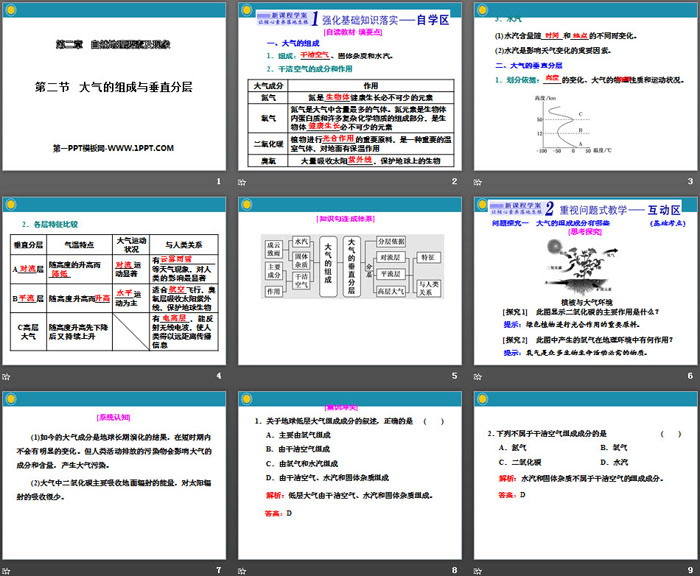Viewport: 700px width, 576px height.
Task: Click slide number label '3'
Action: point(690,181)
